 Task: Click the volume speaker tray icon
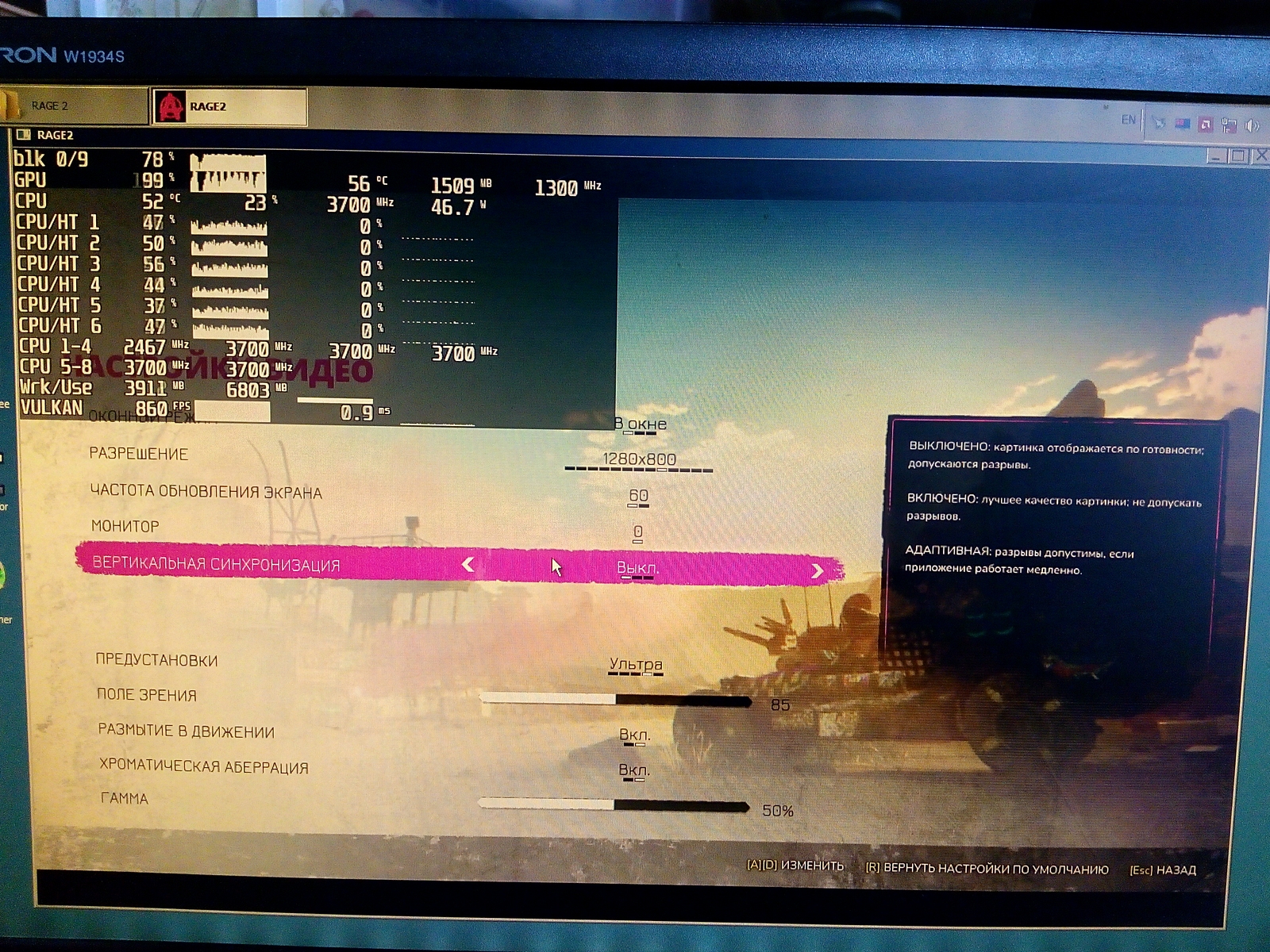(1253, 125)
